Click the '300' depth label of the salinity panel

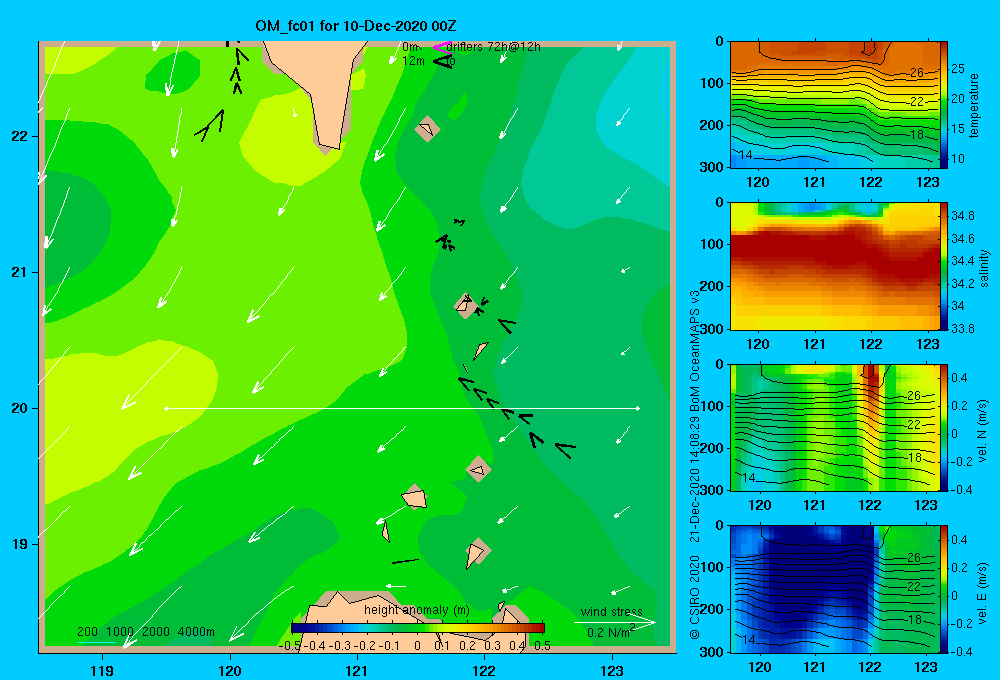tap(711, 329)
